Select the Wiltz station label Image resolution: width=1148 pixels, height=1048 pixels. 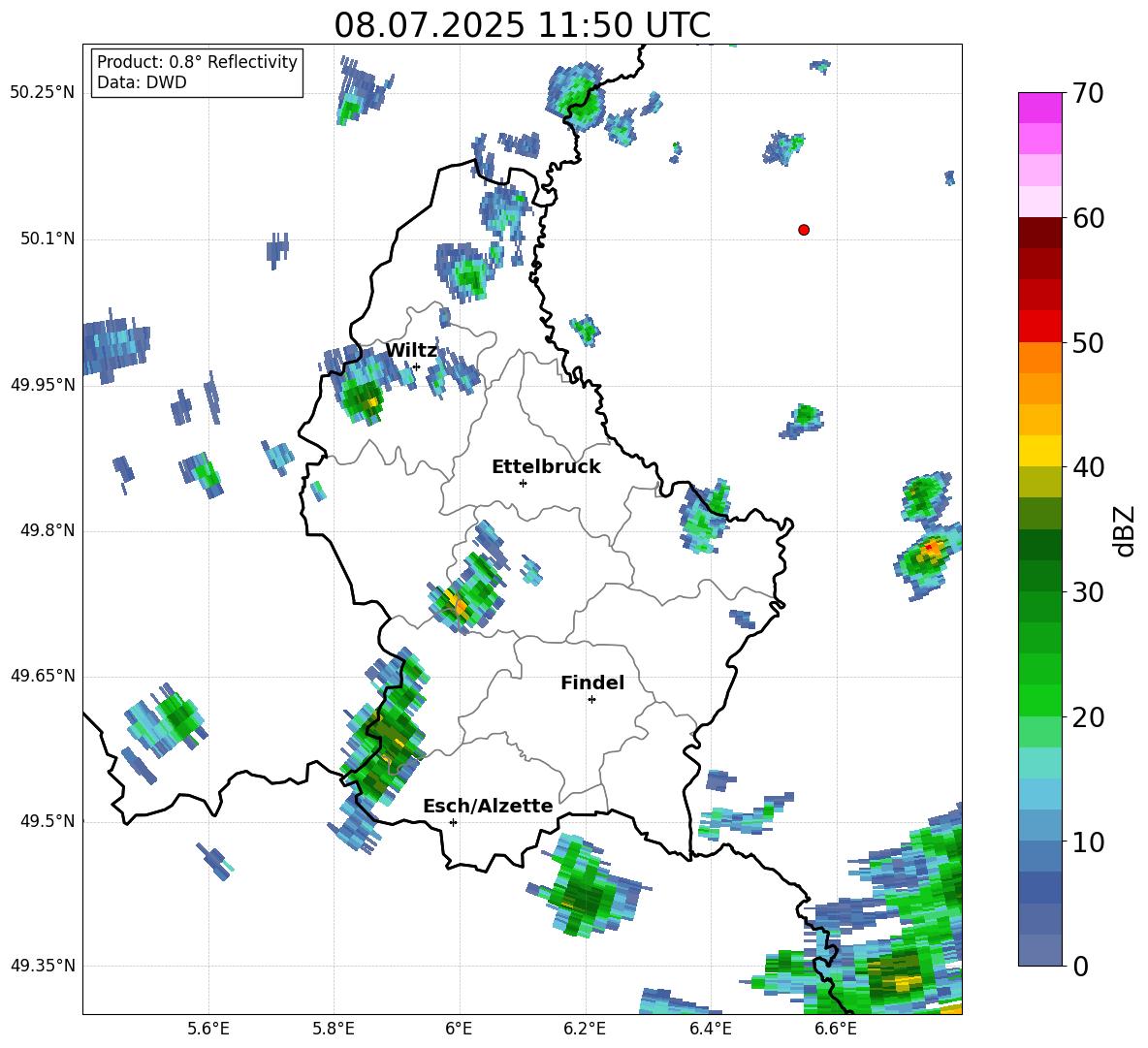tap(411, 351)
